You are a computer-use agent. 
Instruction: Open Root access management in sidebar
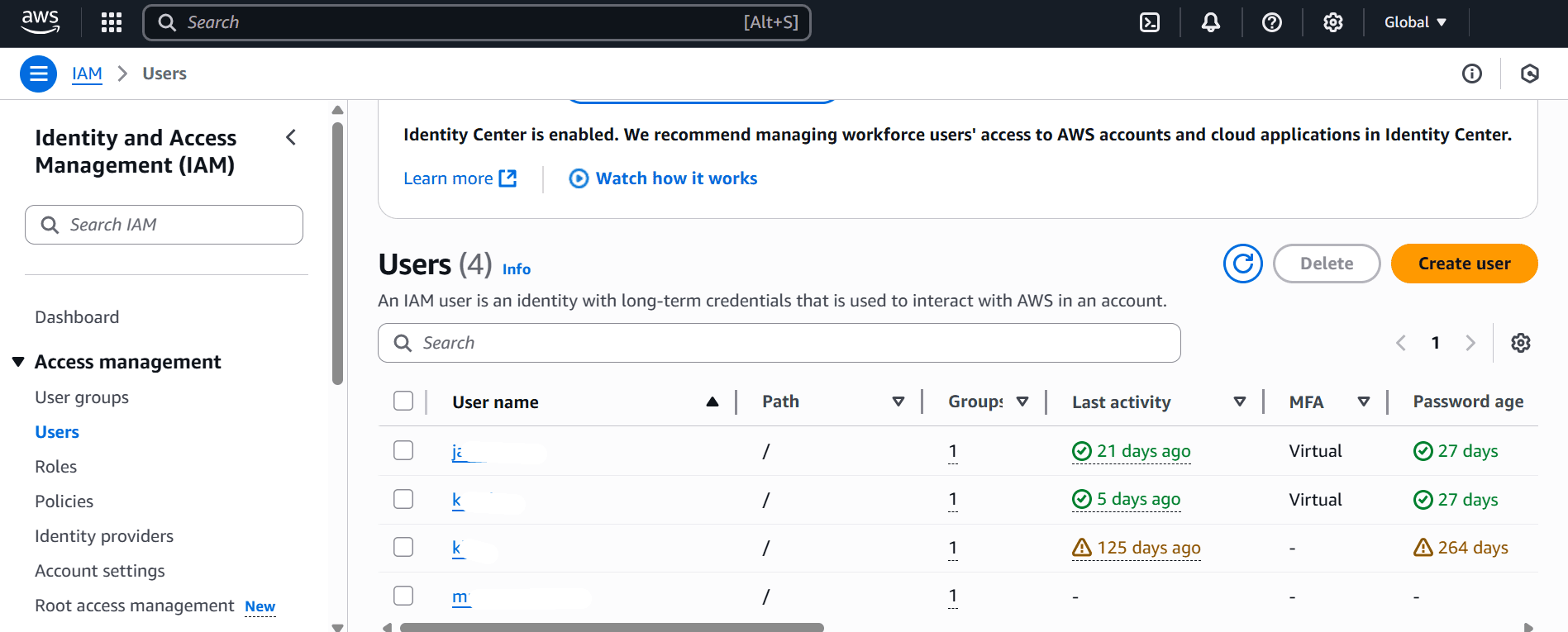pos(135,606)
